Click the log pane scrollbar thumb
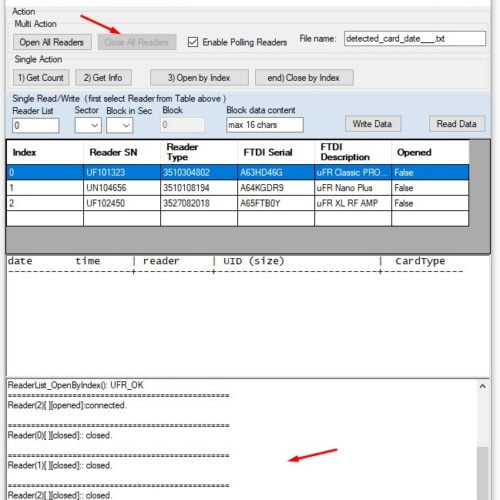This screenshot has width=500, height=500. point(482,473)
